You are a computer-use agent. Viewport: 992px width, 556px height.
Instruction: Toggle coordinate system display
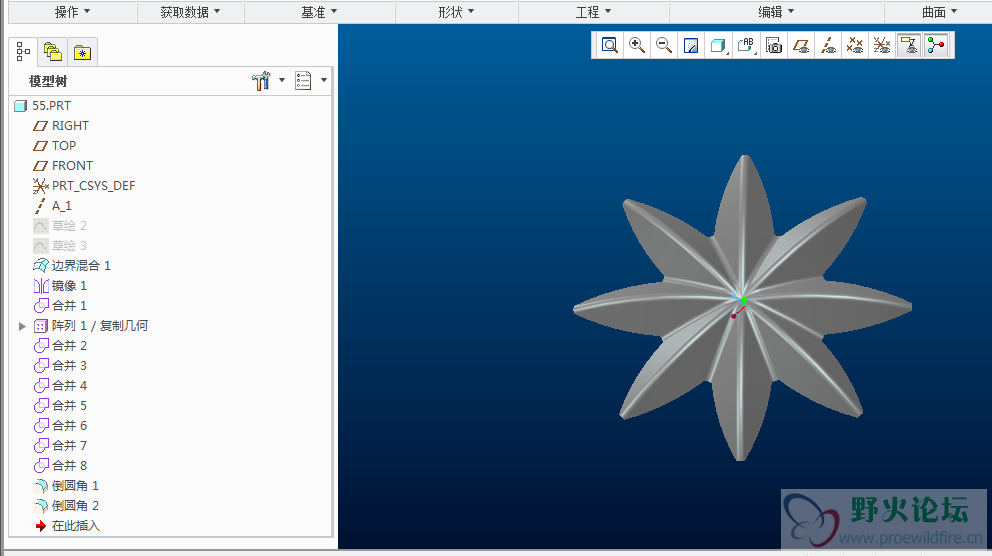pyautogui.click(x=882, y=45)
